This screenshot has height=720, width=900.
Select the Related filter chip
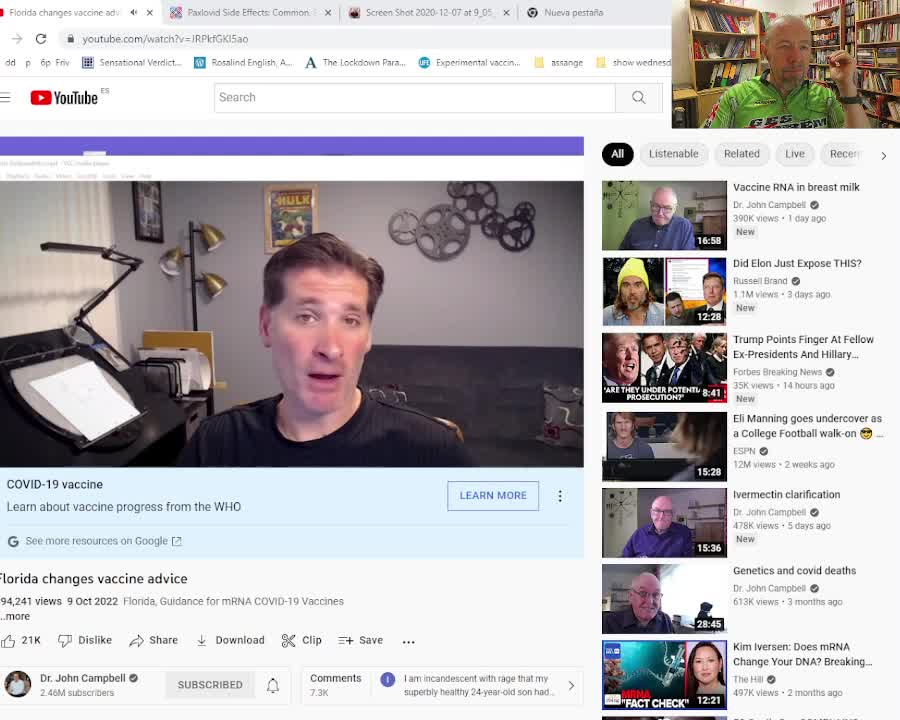click(x=742, y=154)
